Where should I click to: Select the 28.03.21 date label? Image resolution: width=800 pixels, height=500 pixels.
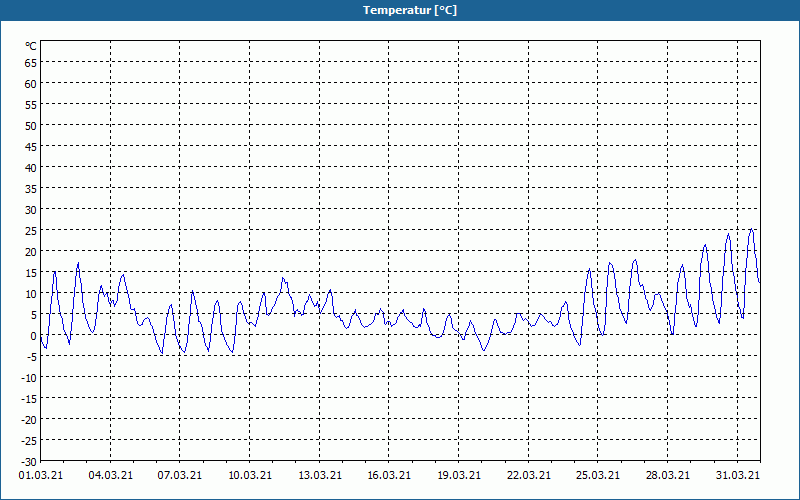tap(667, 475)
